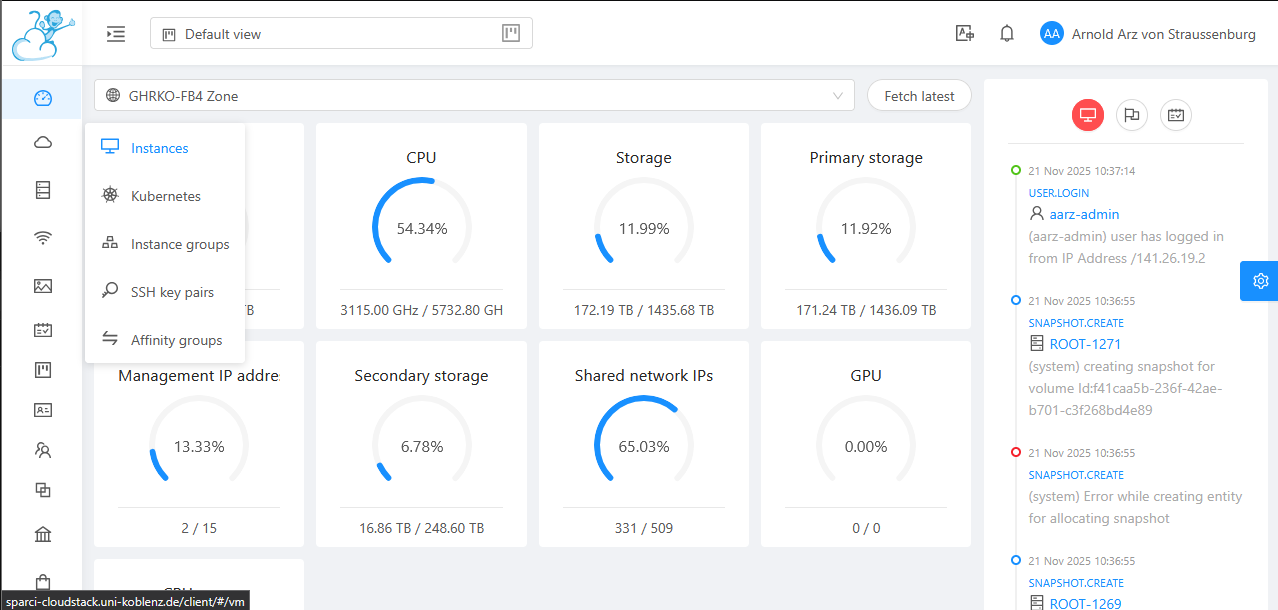Open the Images section icon
The height and width of the screenshot is (610, 1278).
pos(42,286)
